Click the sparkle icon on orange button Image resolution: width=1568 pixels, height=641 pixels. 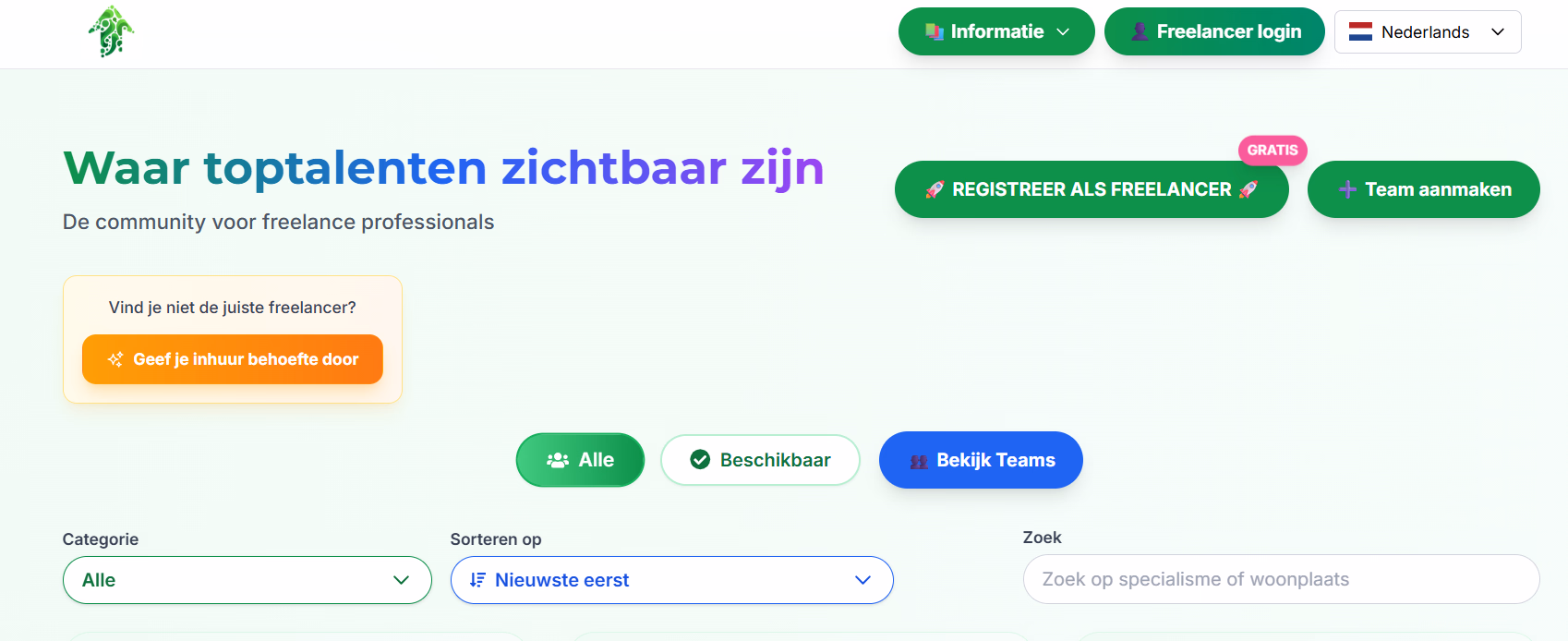click(115, 359)
